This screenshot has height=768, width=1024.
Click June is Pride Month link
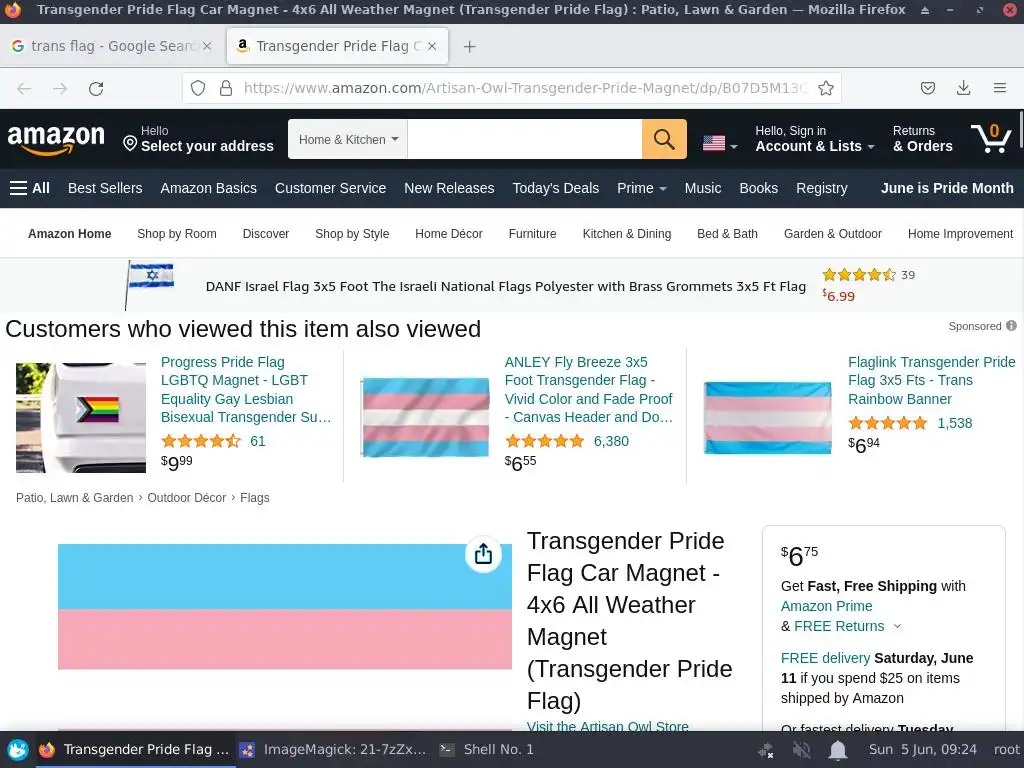pyautogui.click(x=947, y=188)
